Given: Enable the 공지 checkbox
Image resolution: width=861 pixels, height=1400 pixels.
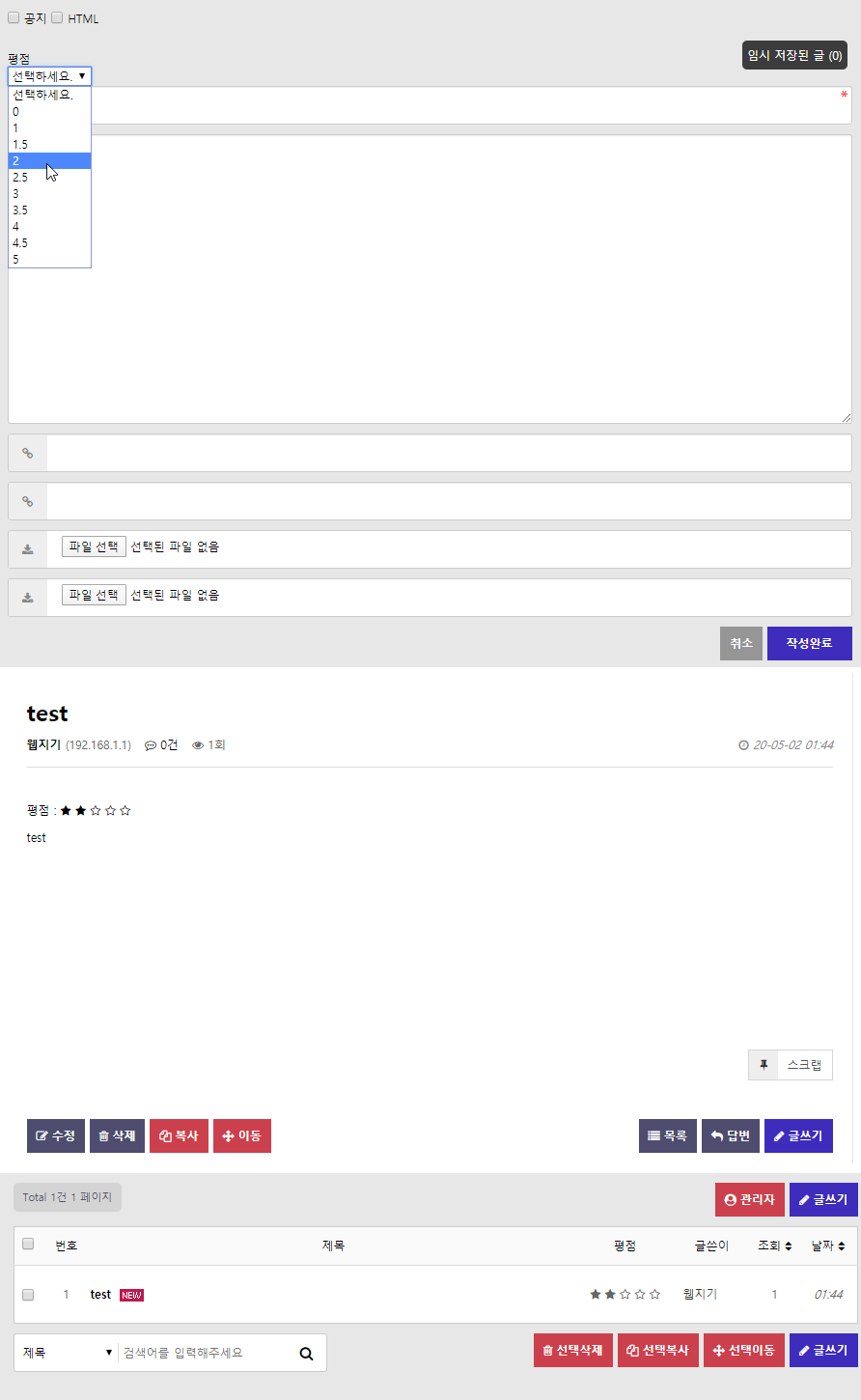Looking at the screenshot, I should coord(14,17).
